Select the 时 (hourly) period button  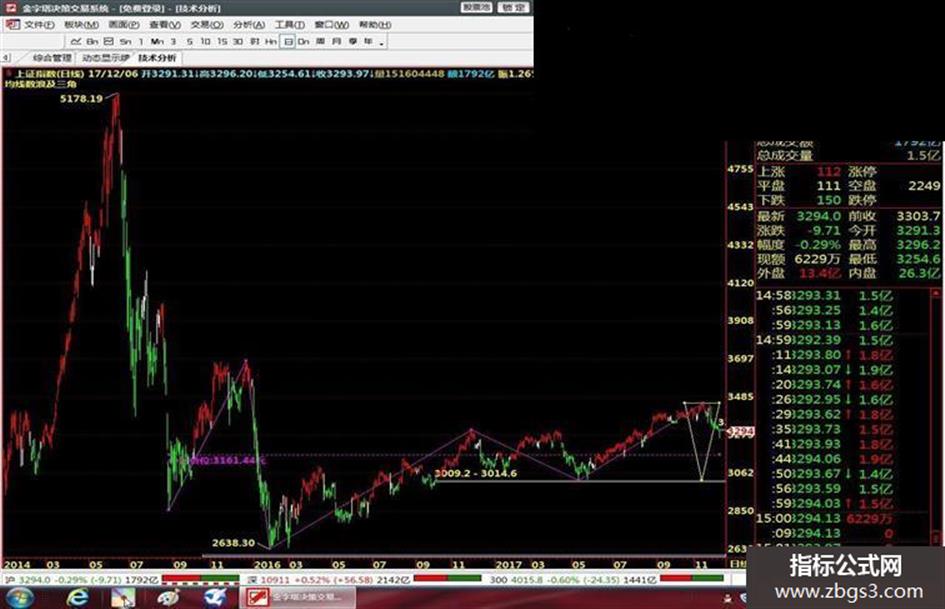(x=254, y=42)
